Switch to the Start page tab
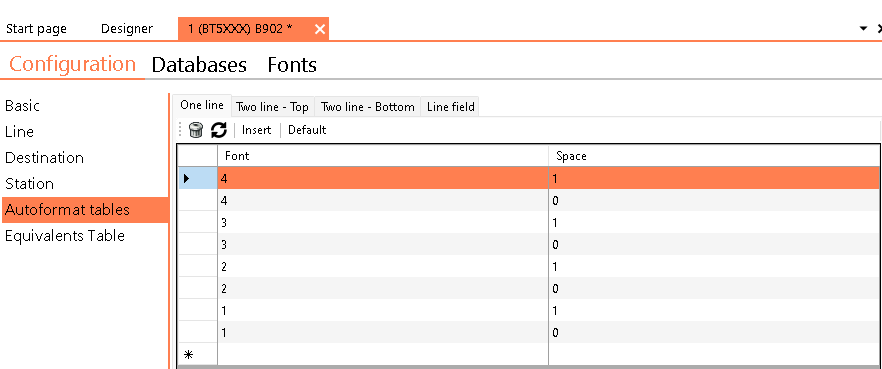882x369 pixels. pos(37,29)
